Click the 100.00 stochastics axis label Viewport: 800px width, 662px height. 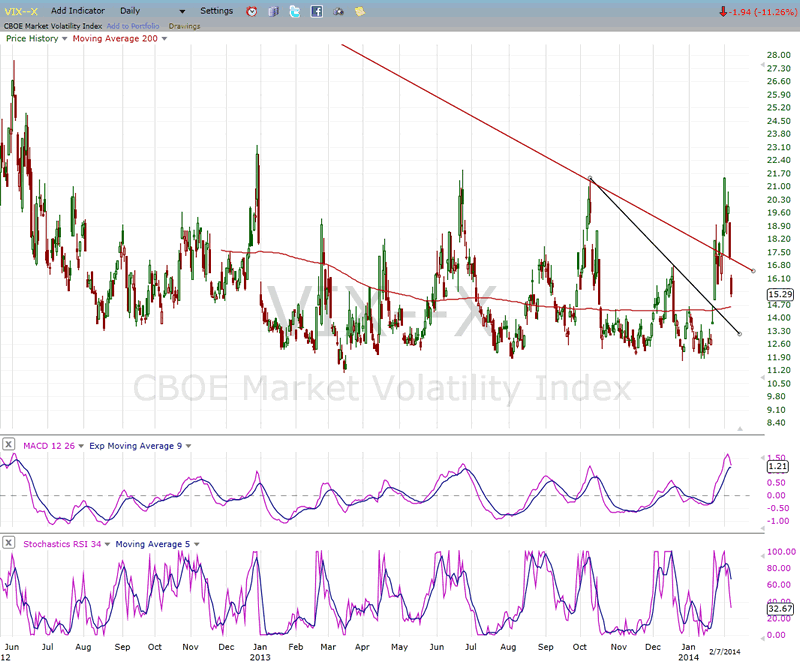pyautogui.click(x=782, y=552)
